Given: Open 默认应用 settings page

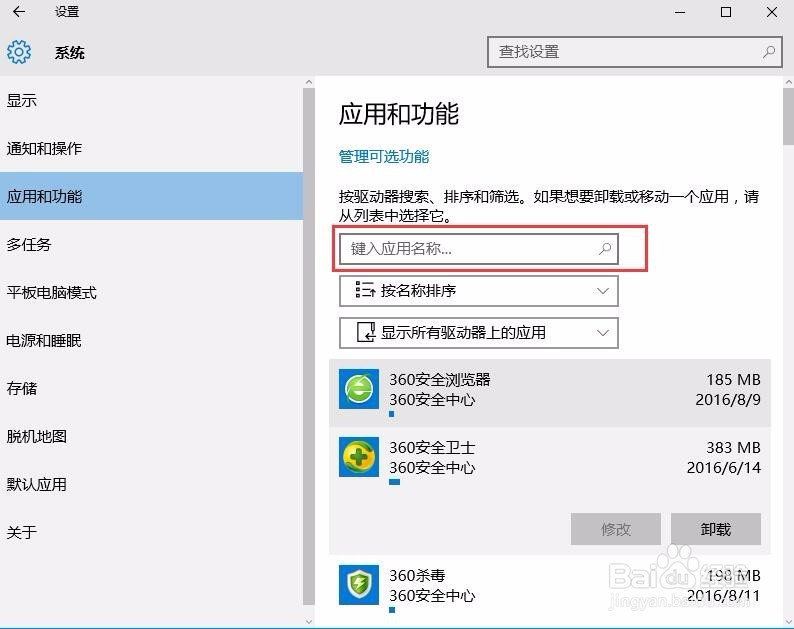Looking at the screenshot, I should click(151, 484).
